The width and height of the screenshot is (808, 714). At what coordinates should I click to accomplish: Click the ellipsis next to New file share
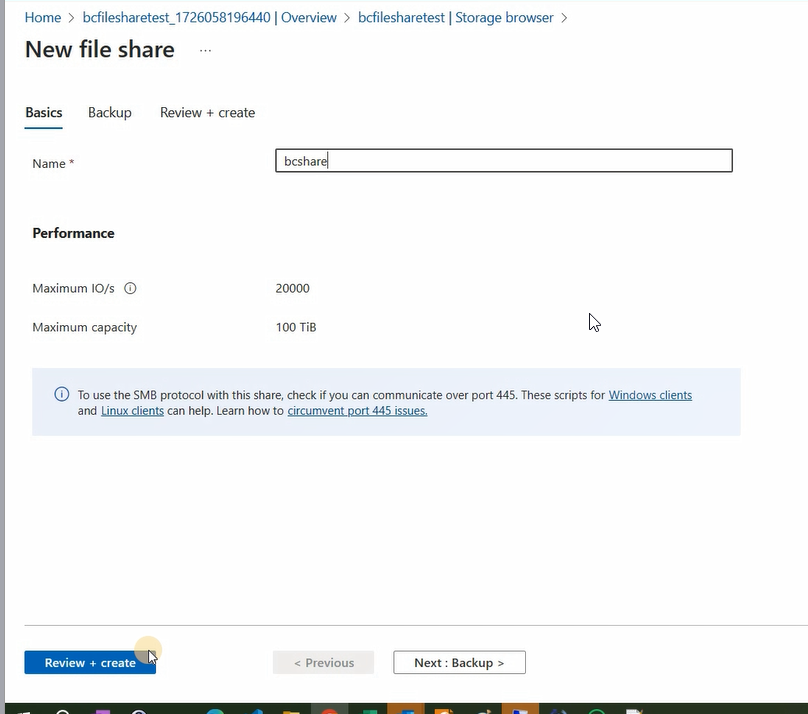coord(205,50)
